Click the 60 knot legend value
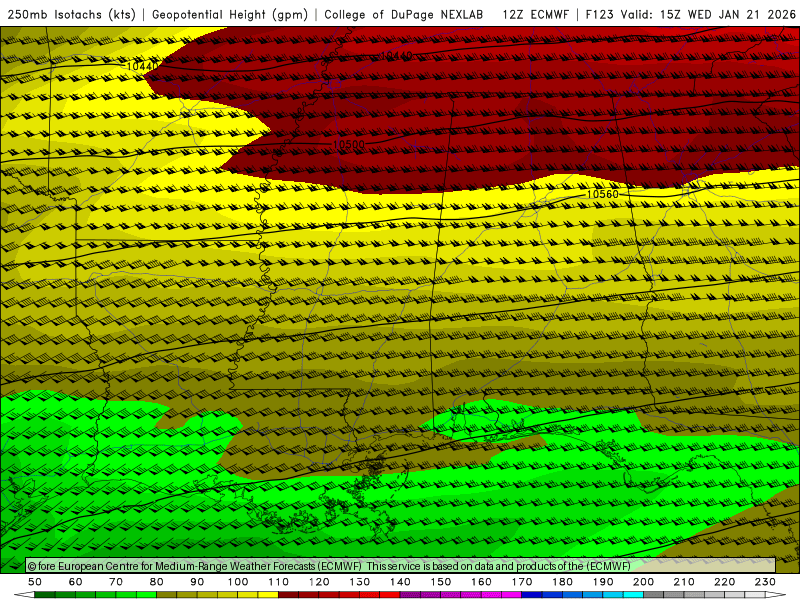The height and width of the screenshot is (600, 800). click(x=76, y=582)
